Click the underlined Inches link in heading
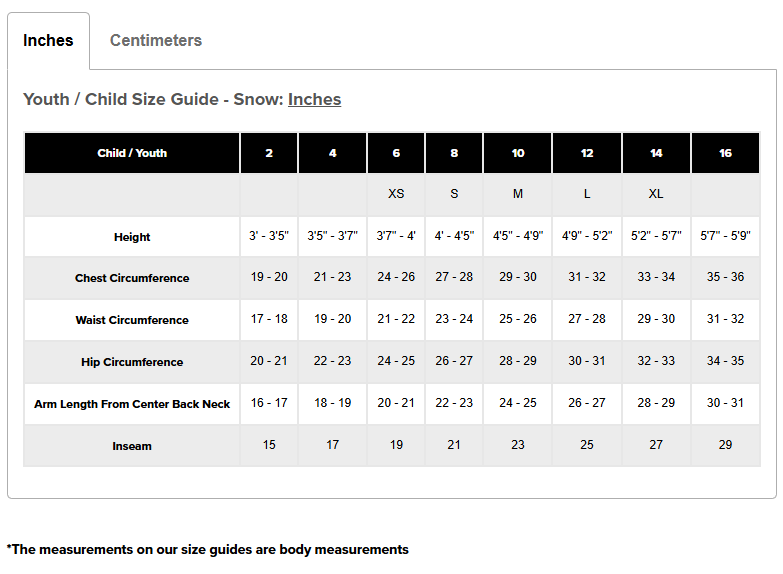The image size is (783, 574). pos(315,99)
